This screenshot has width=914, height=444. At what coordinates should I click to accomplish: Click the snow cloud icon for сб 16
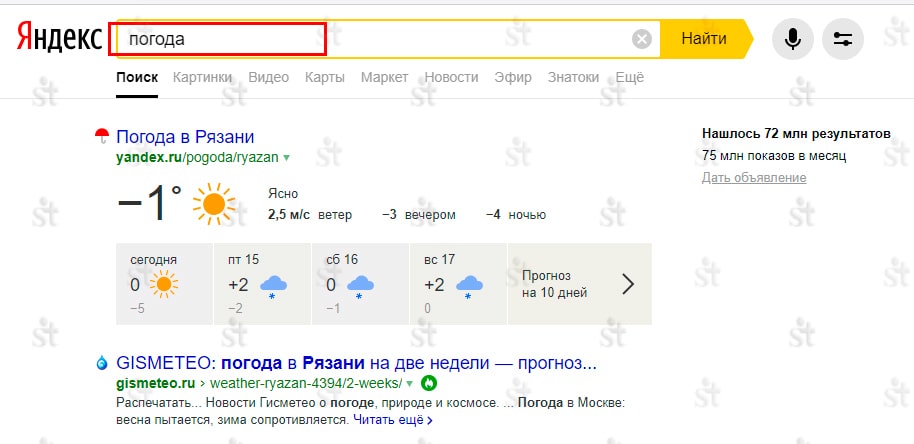[360, 286]
